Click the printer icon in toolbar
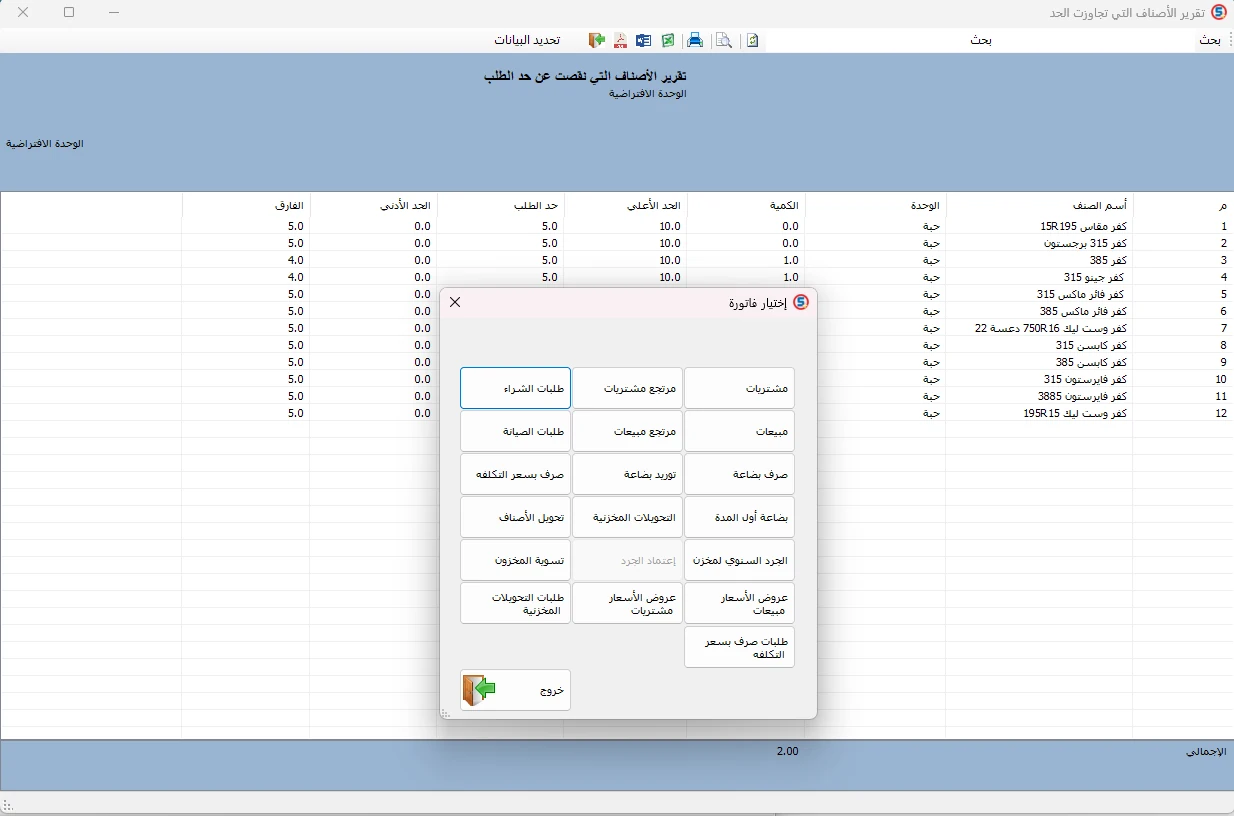The width and height of the screenshot is (1234, 816). (695, 40)
